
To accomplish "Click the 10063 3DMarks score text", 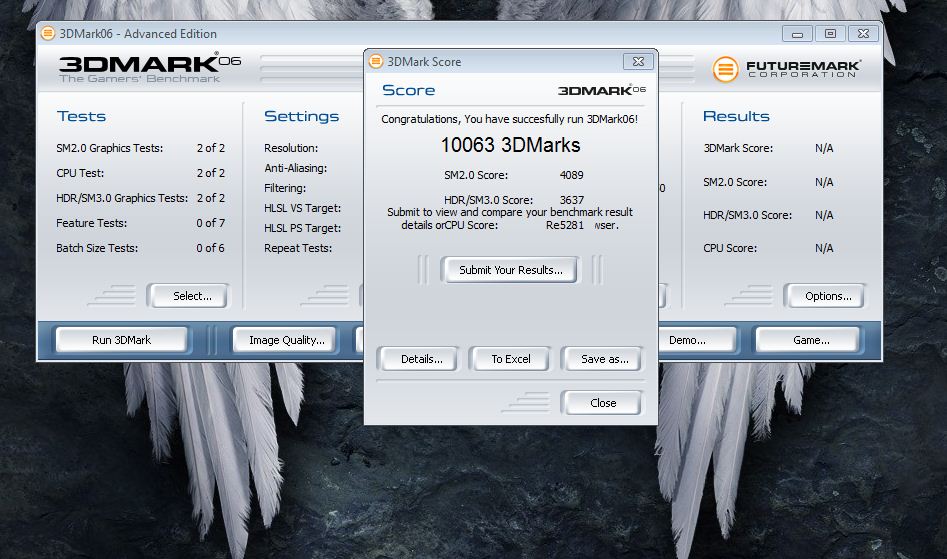I will (x=510, y=145).
